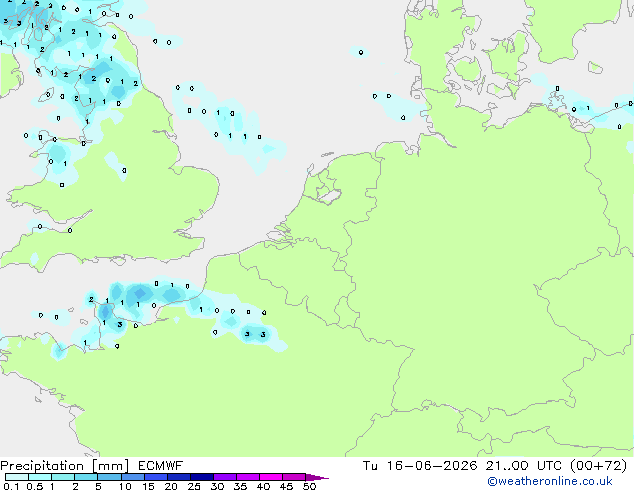This screenshot has width=634, height=490.
Task: Click the 30 to 35 mm legend swatch
Action: [225, 477]
